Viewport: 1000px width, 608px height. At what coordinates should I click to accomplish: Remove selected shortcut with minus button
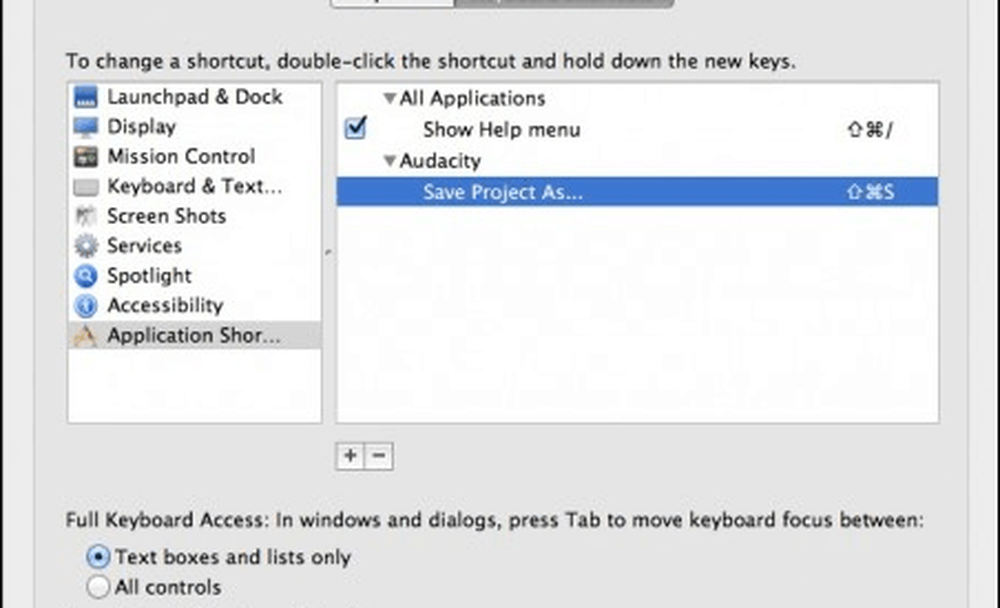[379, 456]
